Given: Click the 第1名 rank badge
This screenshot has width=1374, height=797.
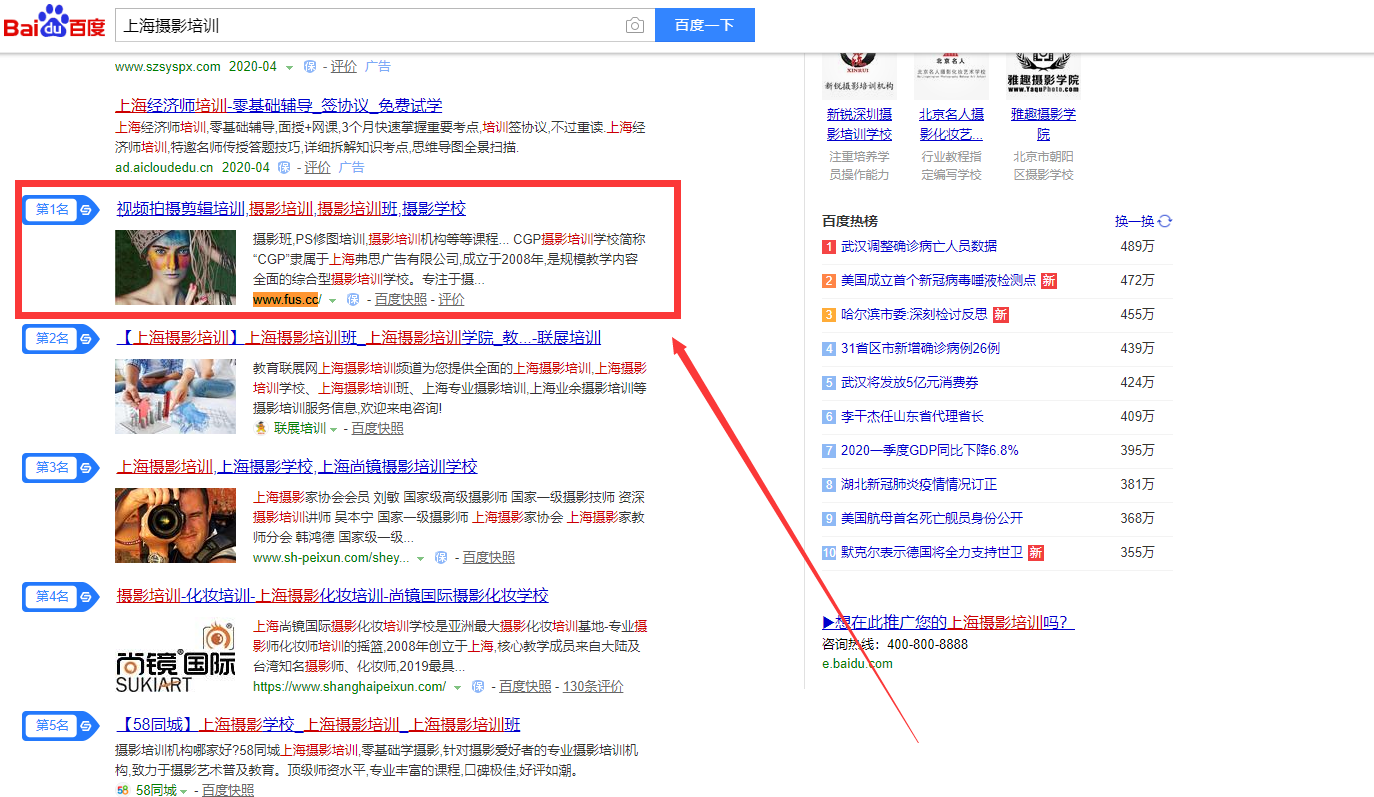Looking at the screenshot, I should point(61,210).
